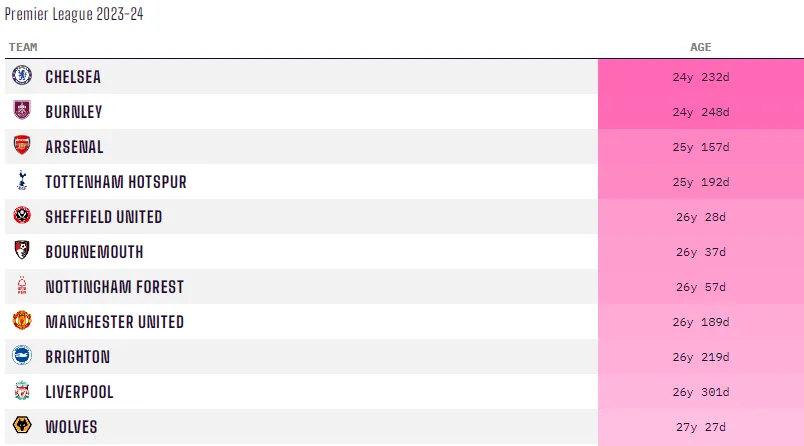Click the Burnley club crest icon
Image resolution: width=804 pixels, height=446 pixels.
pyautogui.click(x=22, y=111)
